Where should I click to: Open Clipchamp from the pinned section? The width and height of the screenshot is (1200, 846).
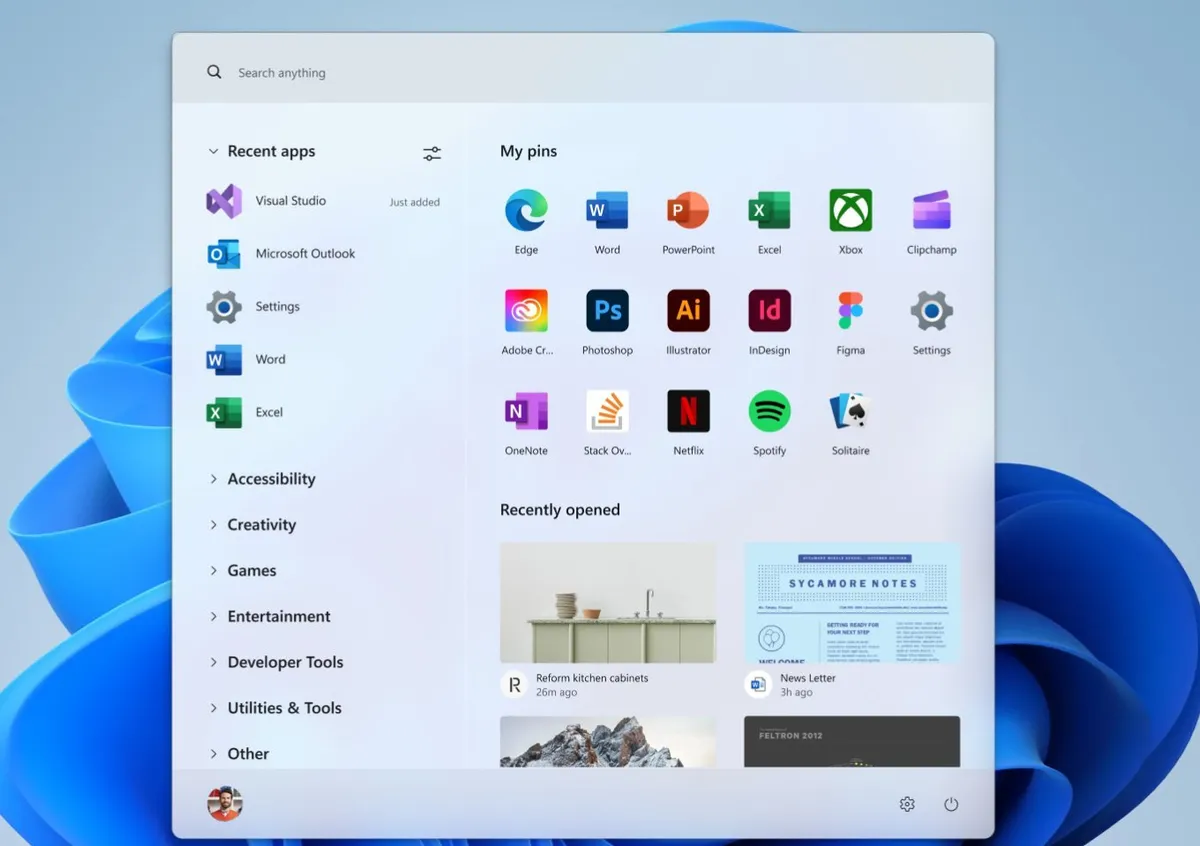point(930,211)
